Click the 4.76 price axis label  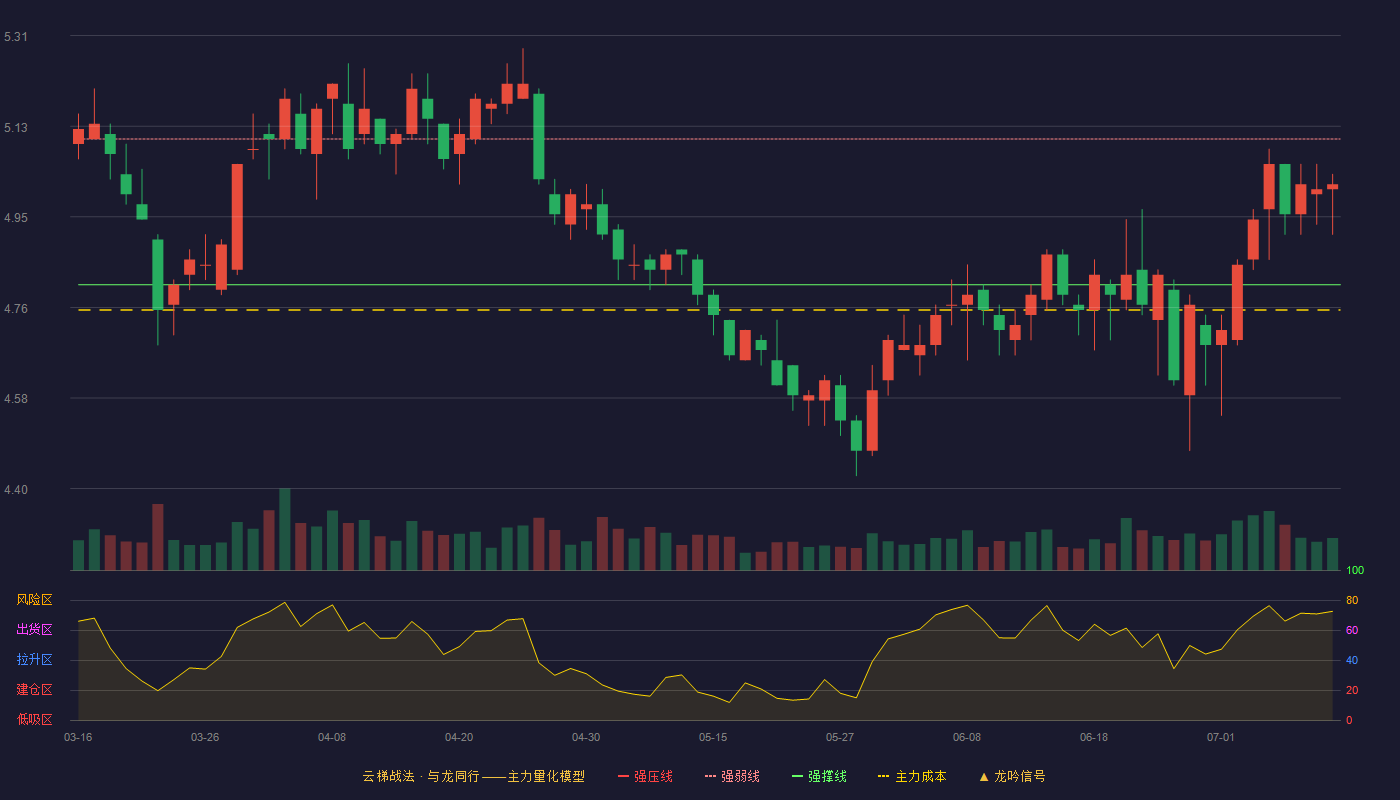tap(16, 309)
